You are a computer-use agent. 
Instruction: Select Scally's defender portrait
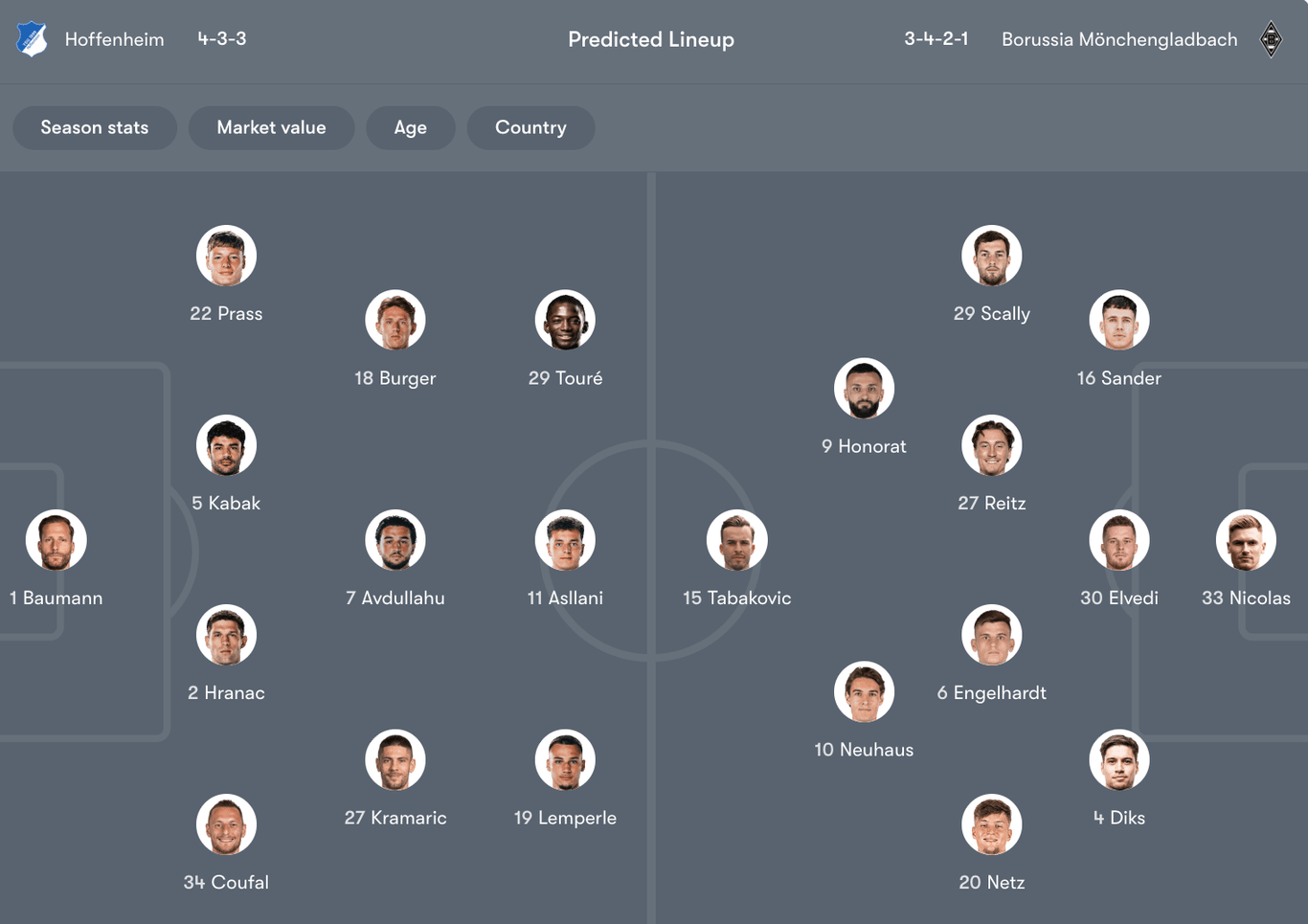click(x=991, y=256)
